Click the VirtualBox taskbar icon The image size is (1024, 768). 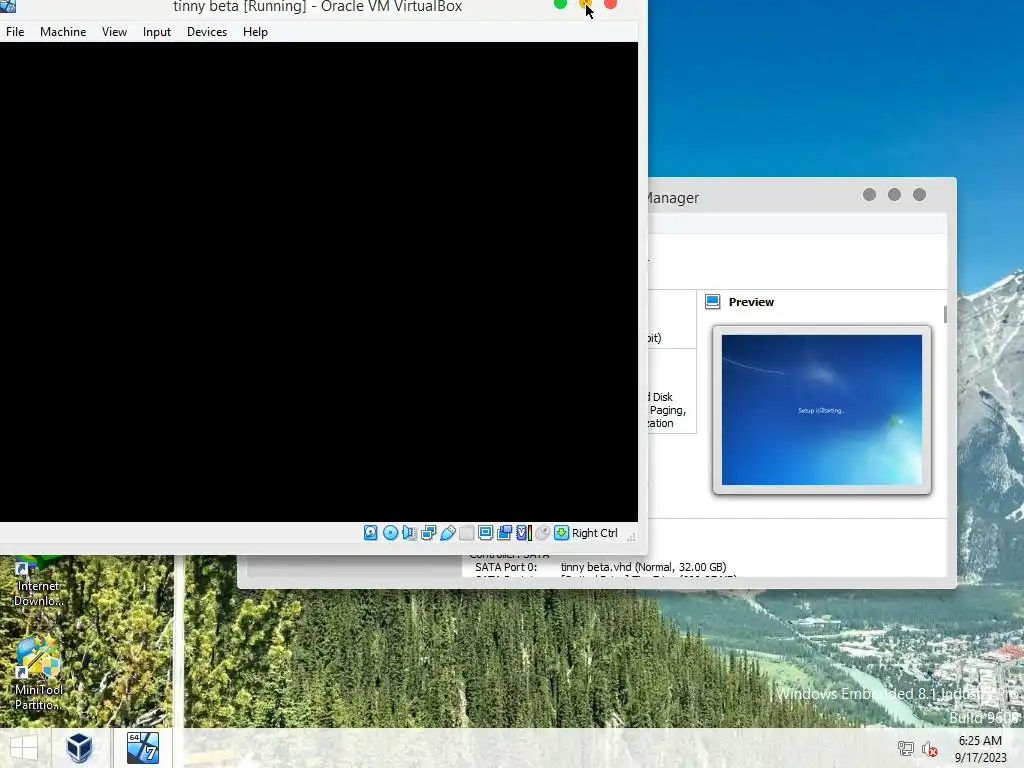(x=79, y=748)
